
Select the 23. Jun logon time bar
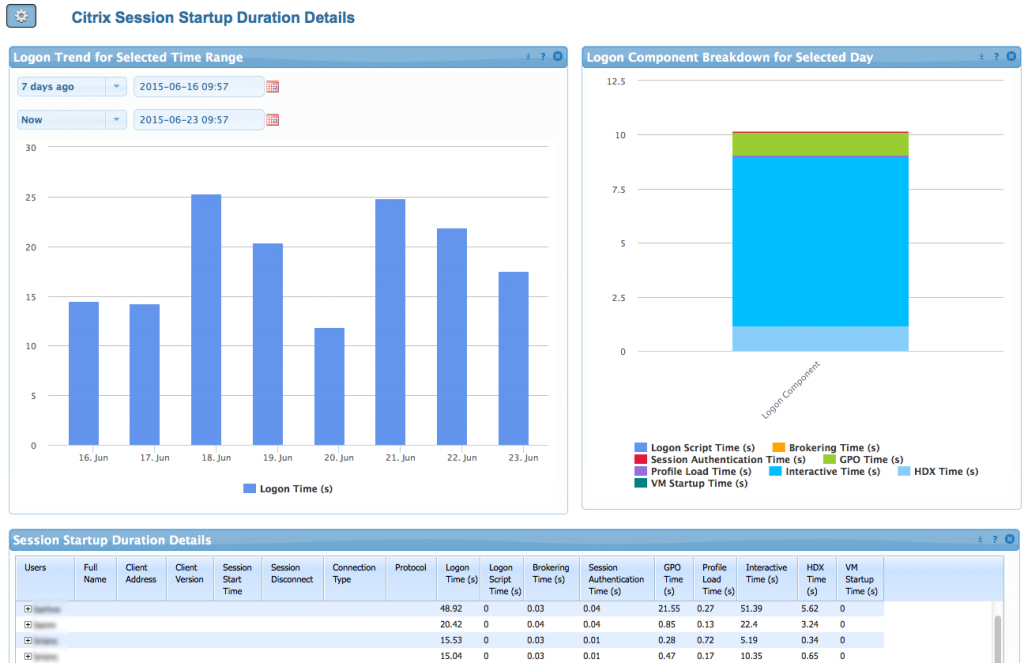(x=513, y=359)
